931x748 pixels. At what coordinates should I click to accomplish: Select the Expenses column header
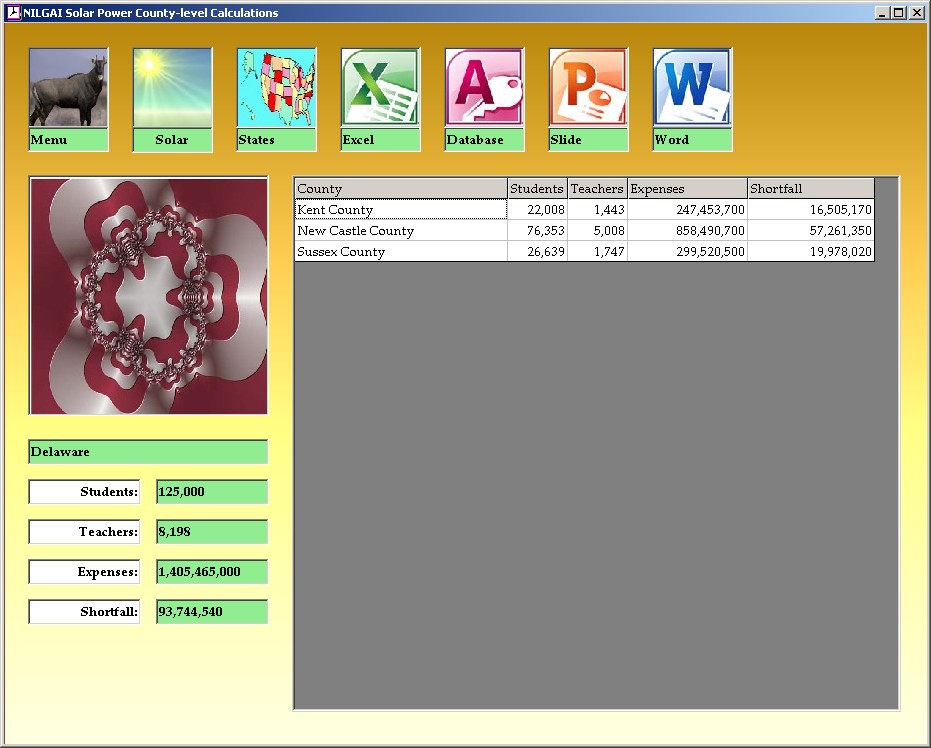[687, 189]
